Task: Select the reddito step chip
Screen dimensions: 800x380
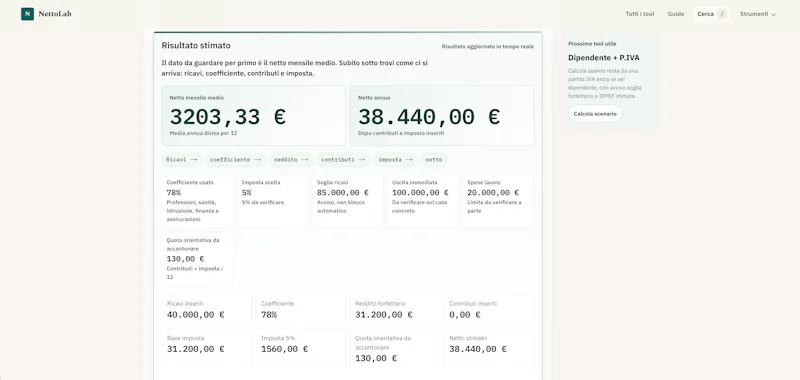Action: (291, 160)
